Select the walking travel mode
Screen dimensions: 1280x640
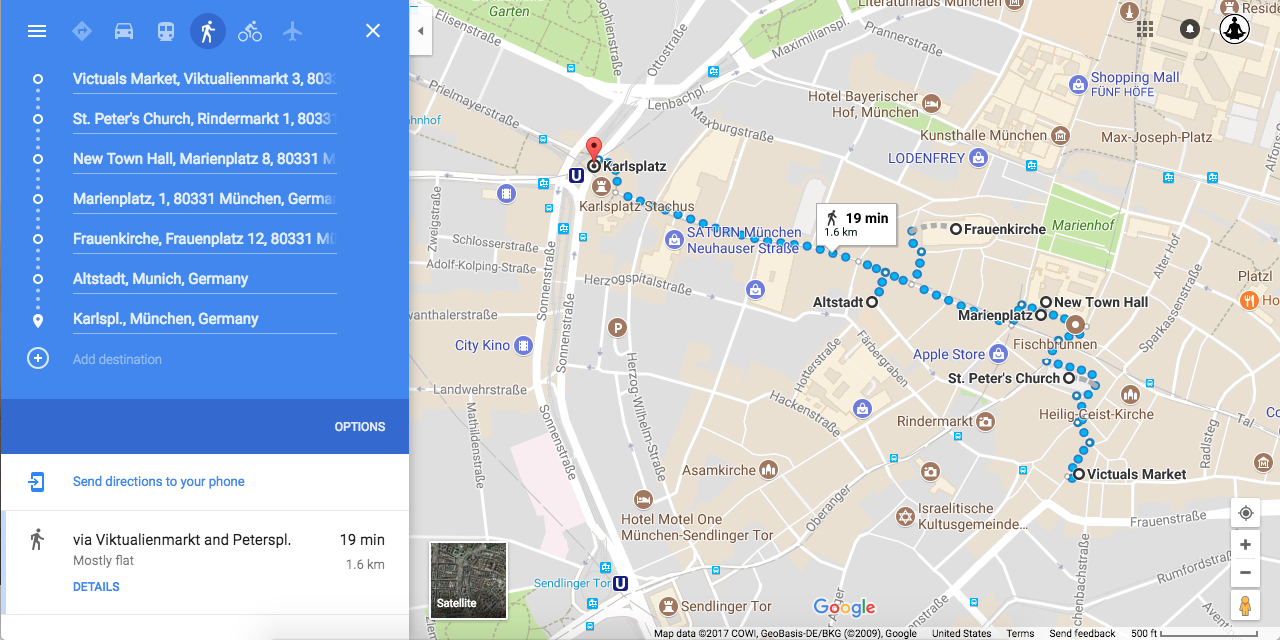pyautogui.click(x=208, y=31)
